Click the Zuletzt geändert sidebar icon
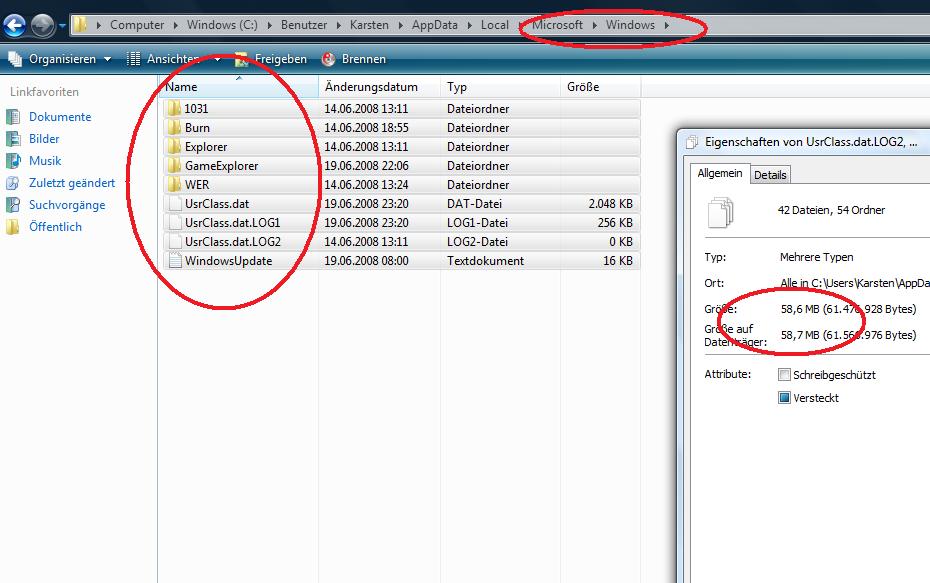930x583 pixels. [x=13, y=183]
